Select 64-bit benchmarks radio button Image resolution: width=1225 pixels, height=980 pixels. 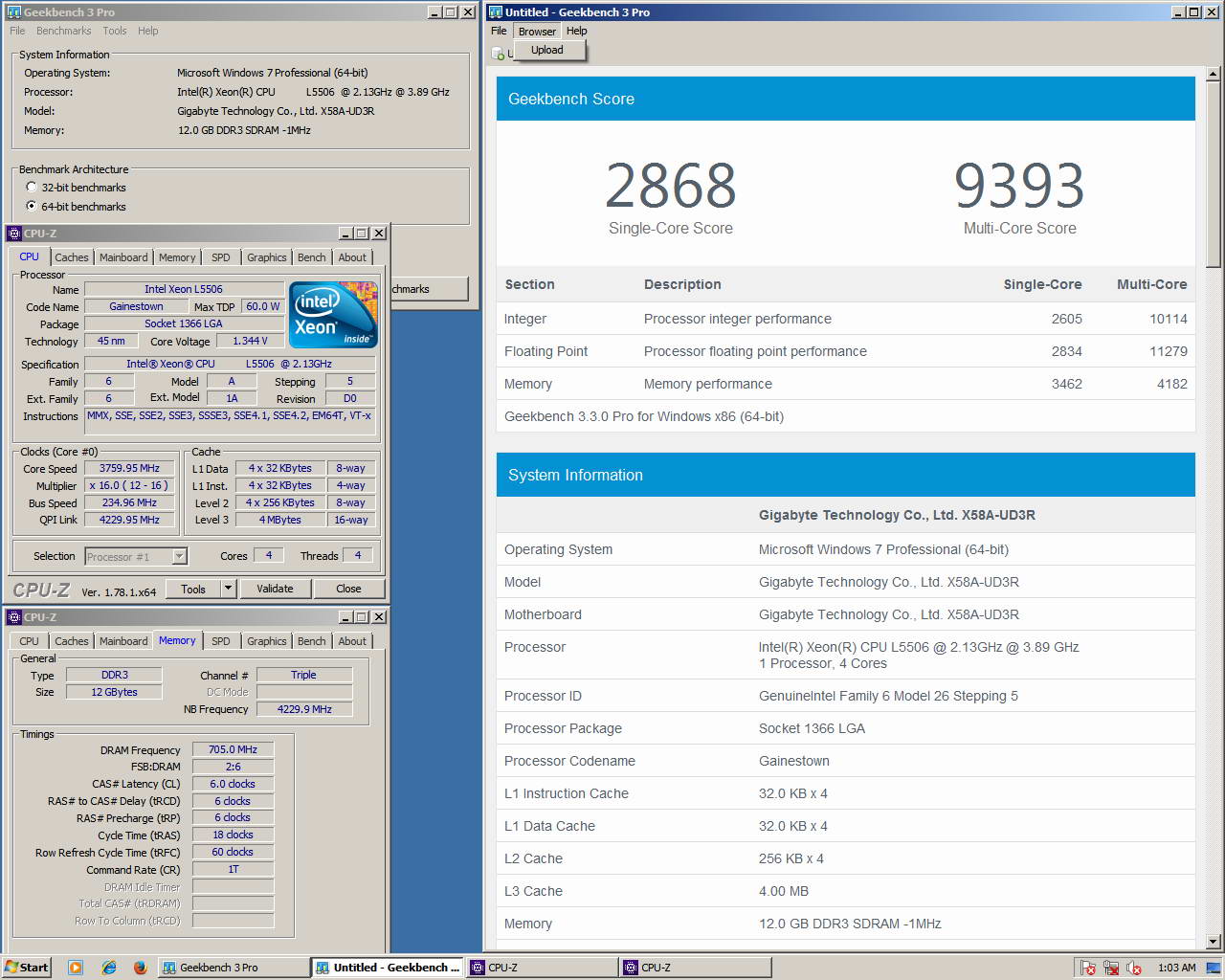coord(32,206)
